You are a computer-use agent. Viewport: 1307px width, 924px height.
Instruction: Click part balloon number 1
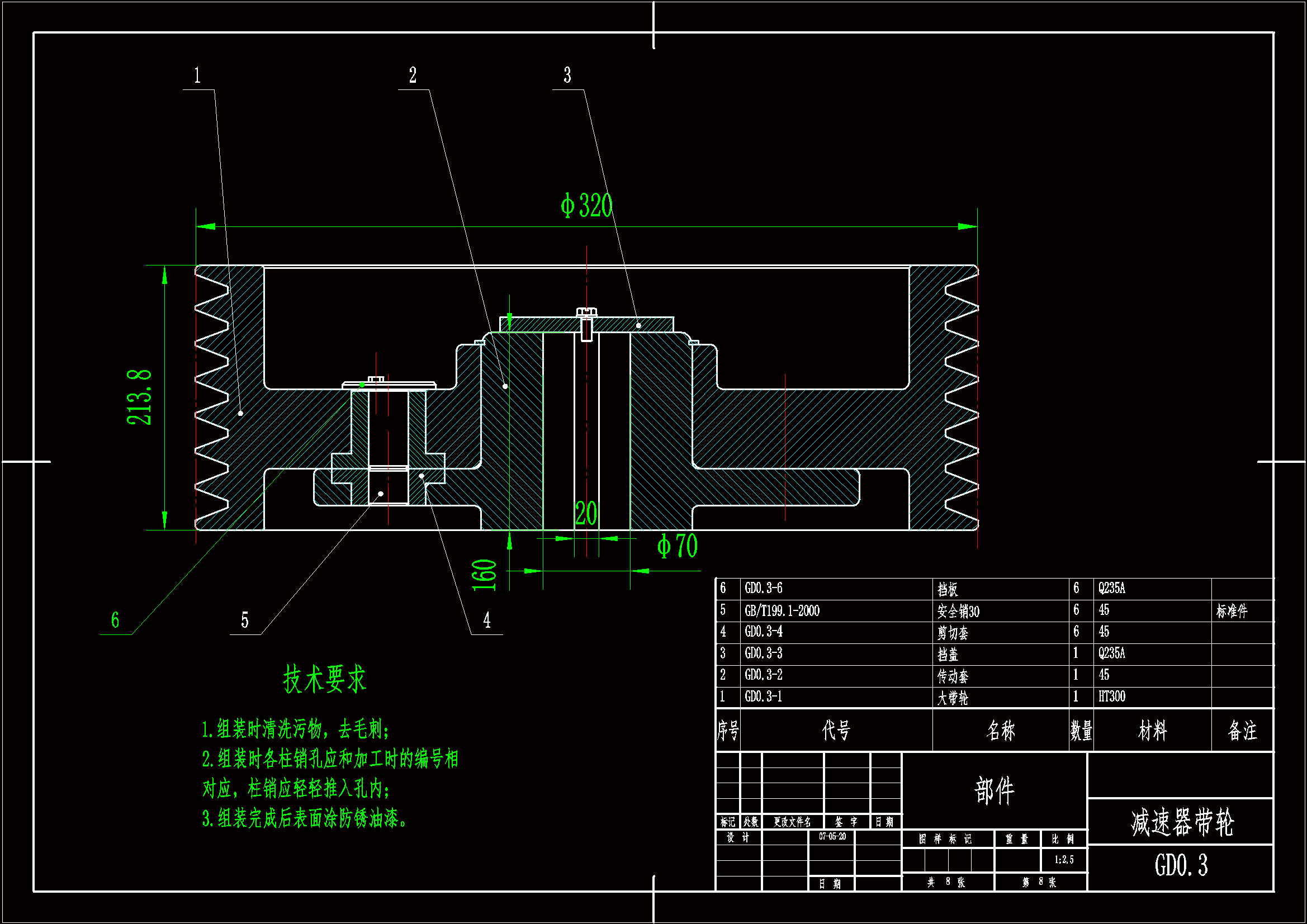[x=197, y=75]
